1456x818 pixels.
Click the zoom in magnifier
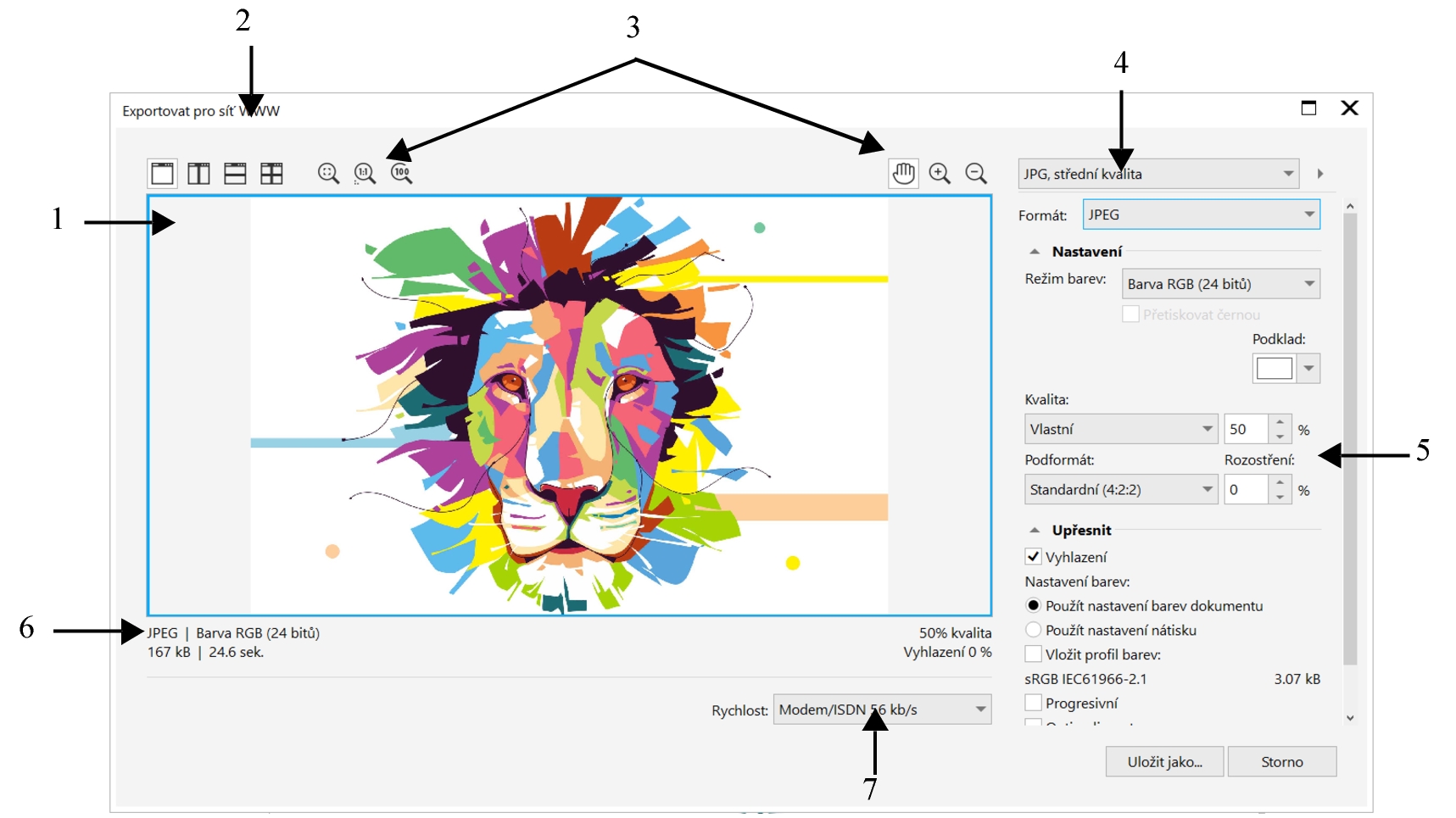[x=940, y=174]
